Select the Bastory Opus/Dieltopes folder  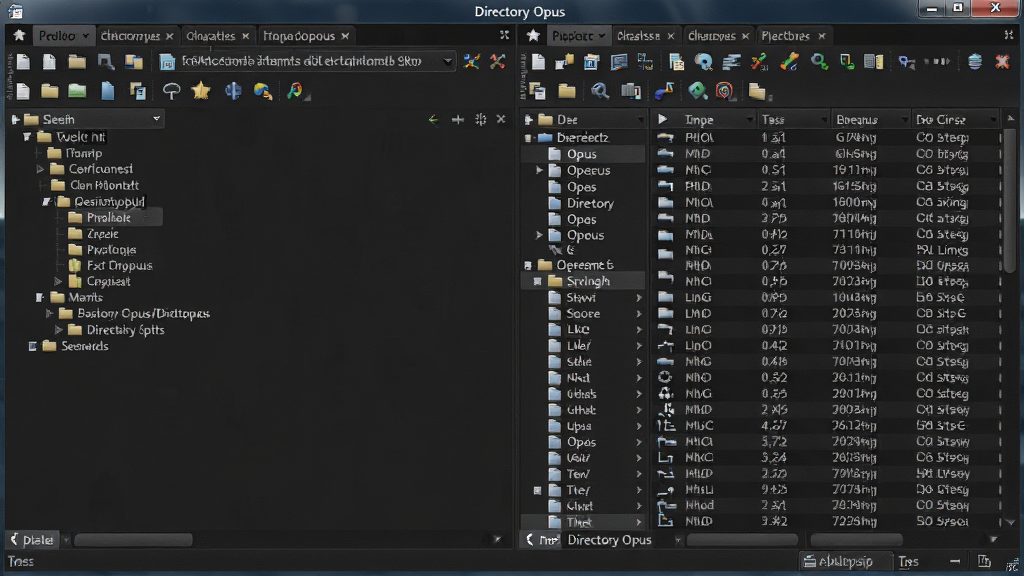tap(144, 313)
